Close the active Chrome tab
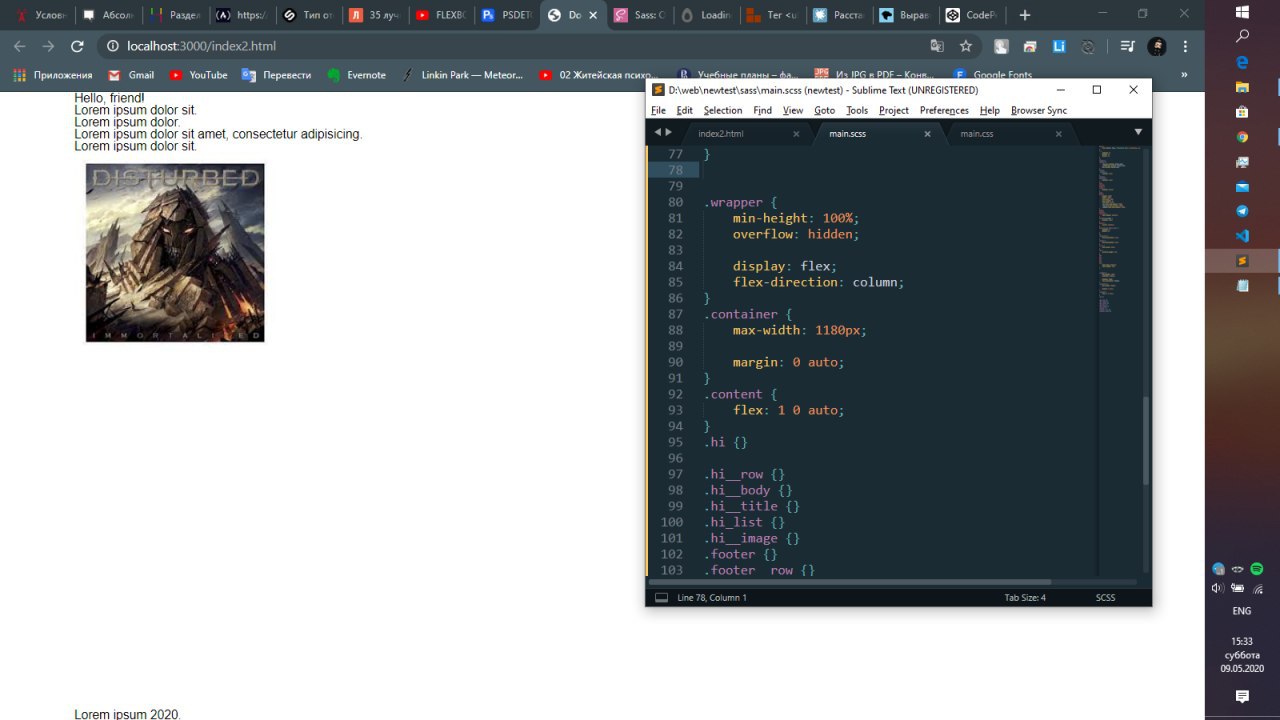Image resolution: width=1280 pixels, height=720 pixels. [594, 15]
